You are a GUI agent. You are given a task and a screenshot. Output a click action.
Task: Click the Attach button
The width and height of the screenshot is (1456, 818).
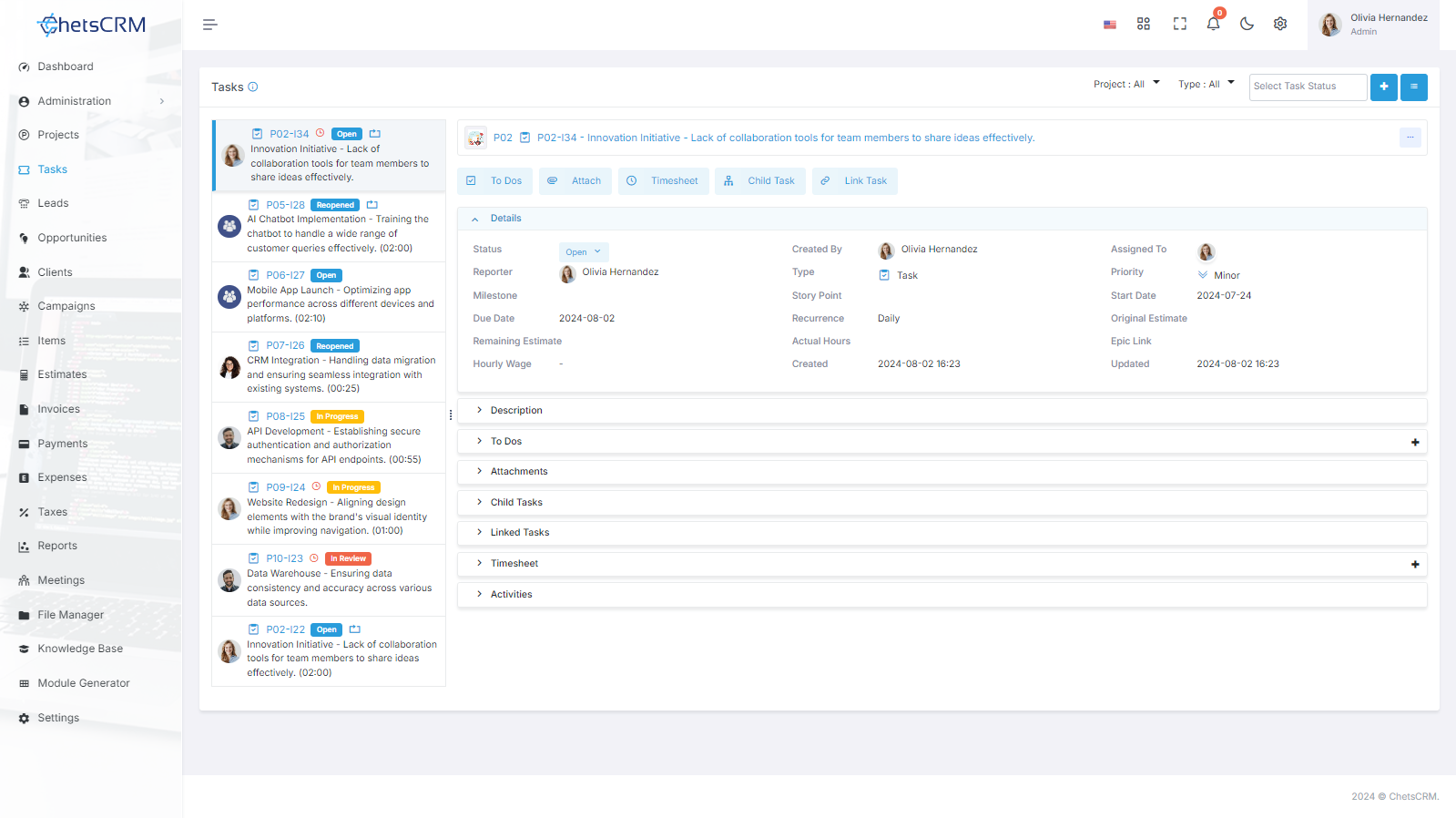(x=575, y=181)
